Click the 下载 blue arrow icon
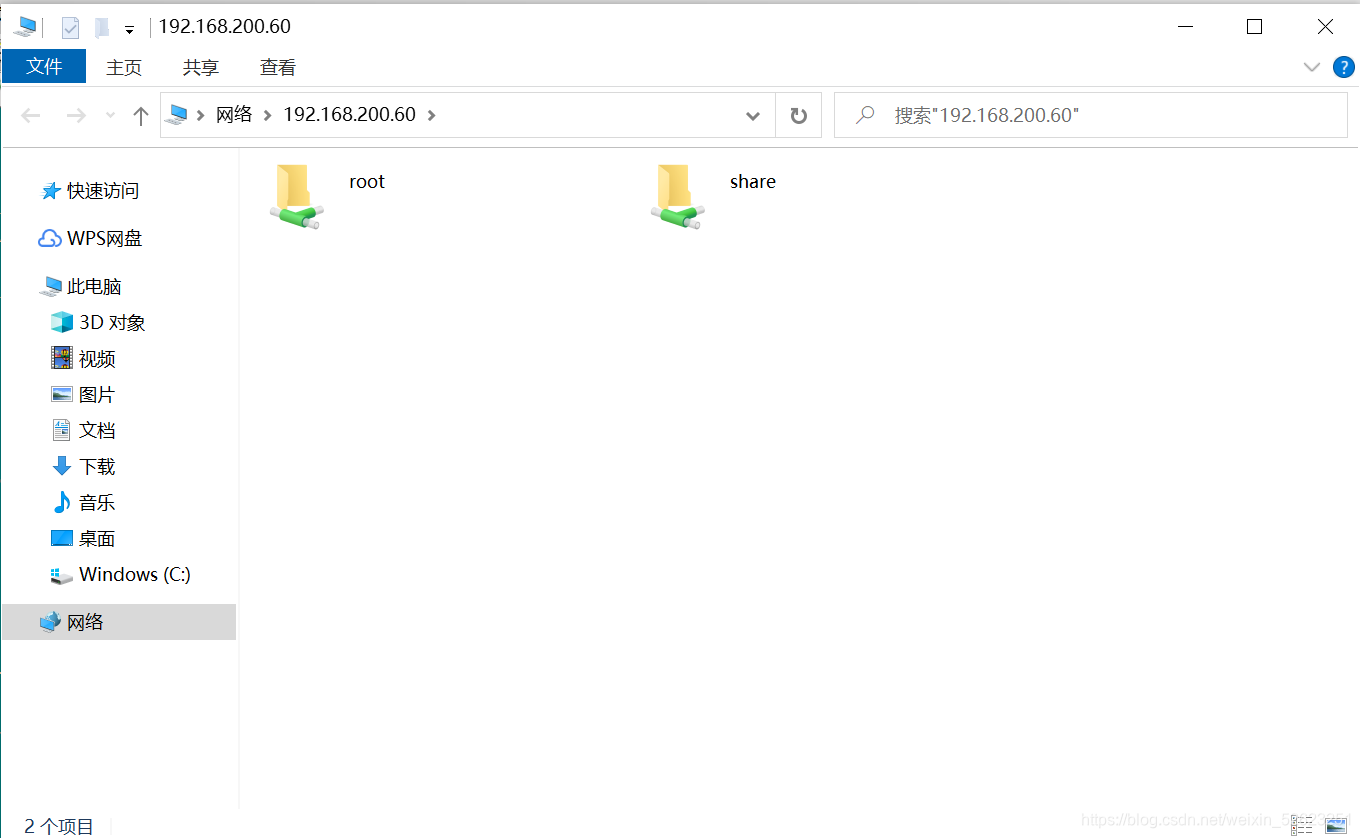 [x=62, y=466]
